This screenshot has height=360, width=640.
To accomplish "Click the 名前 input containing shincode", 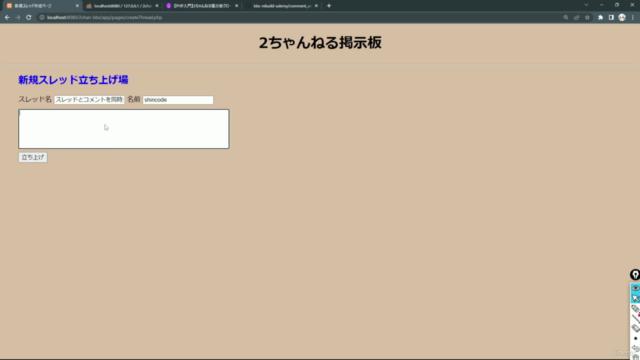I will point(178,100).
